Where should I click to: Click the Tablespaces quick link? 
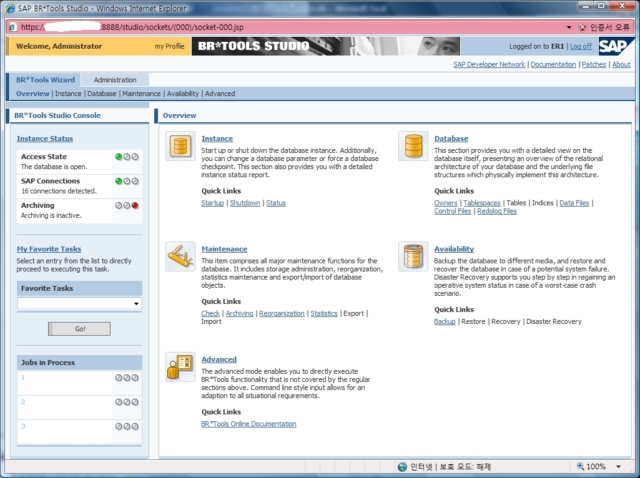(x=482, y=203)
